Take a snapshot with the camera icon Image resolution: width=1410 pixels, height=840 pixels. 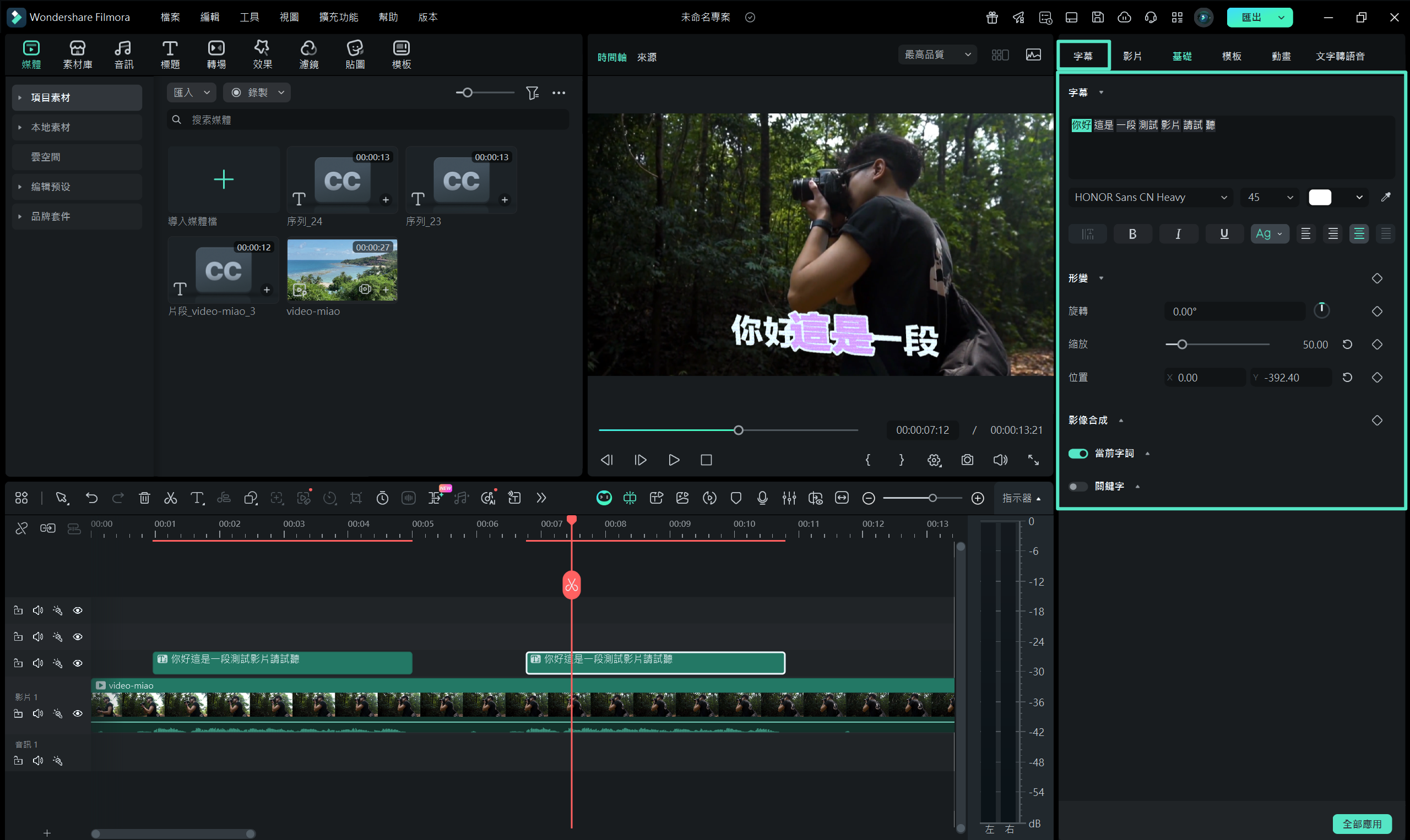point(967,460)
